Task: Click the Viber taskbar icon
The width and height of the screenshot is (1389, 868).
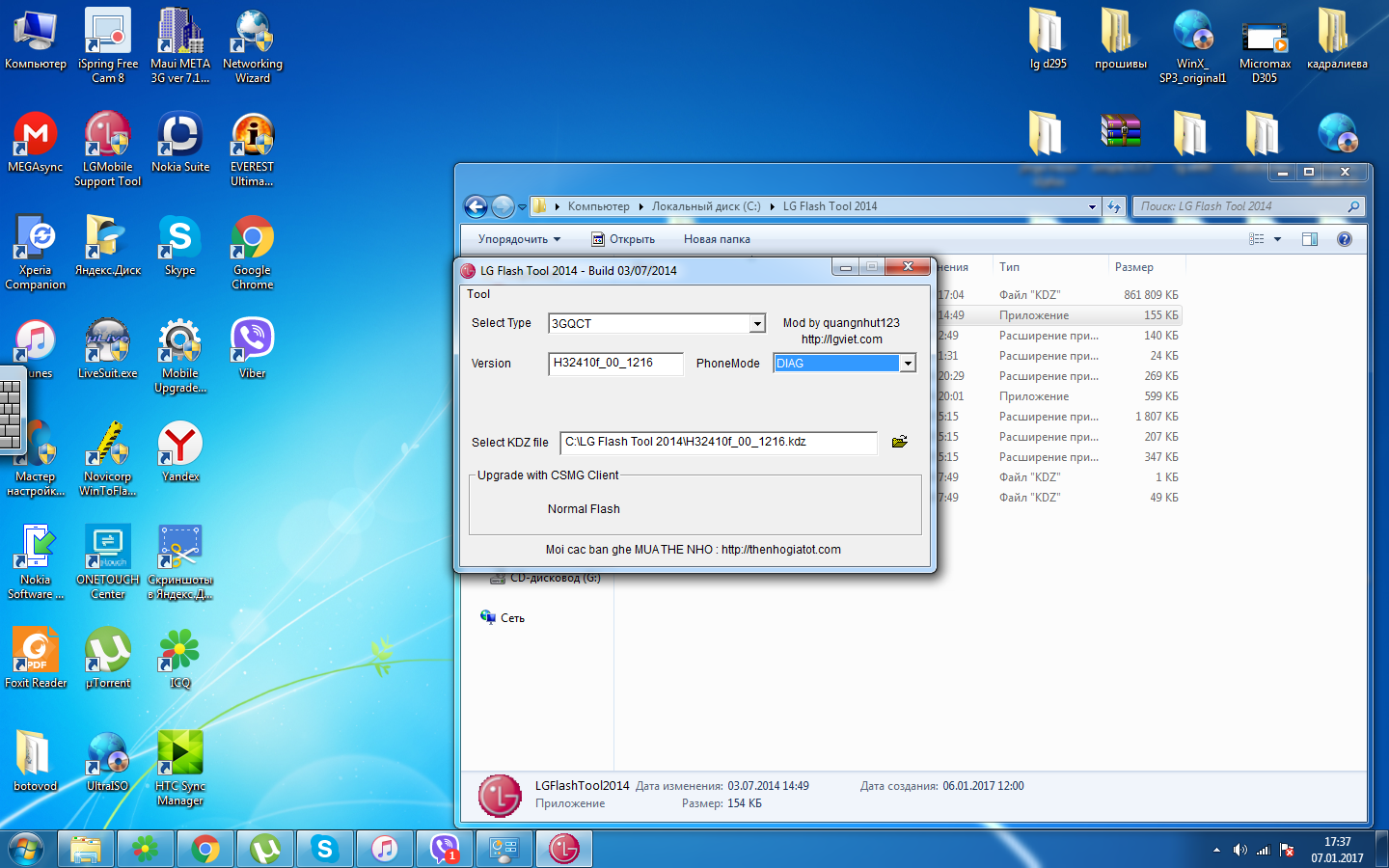Action: coord(444,849)
